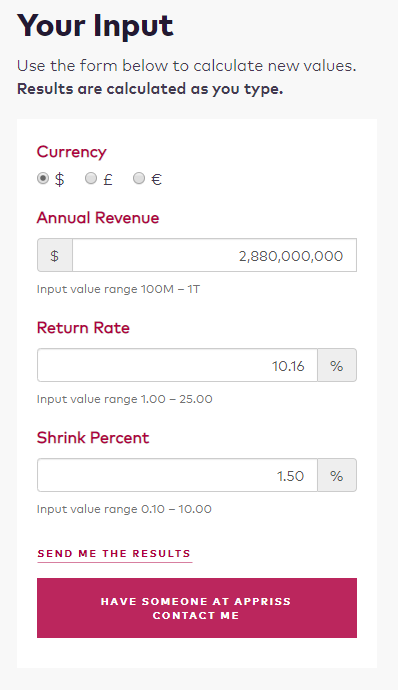Screen dimensions: 398x690
Task: Click the Annual Revenue label
Action: pos(98,218)
